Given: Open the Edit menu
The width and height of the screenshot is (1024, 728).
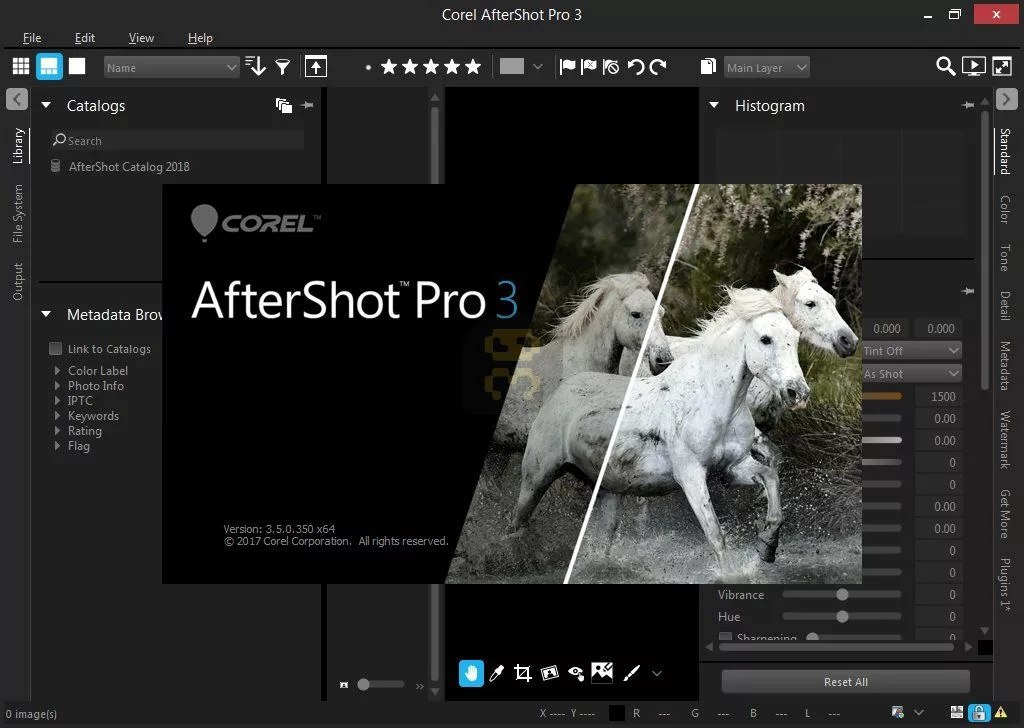Looking at the screenshot, I should click(x=84, y=38).
